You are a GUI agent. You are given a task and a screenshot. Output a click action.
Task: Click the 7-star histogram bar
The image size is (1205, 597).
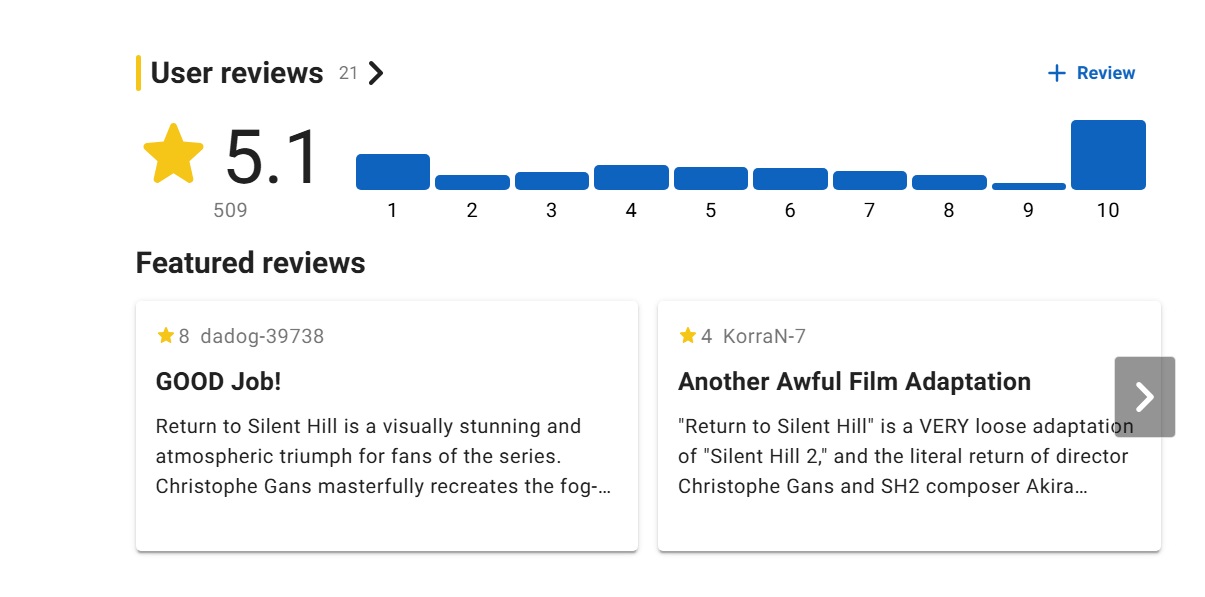[869, 181]
